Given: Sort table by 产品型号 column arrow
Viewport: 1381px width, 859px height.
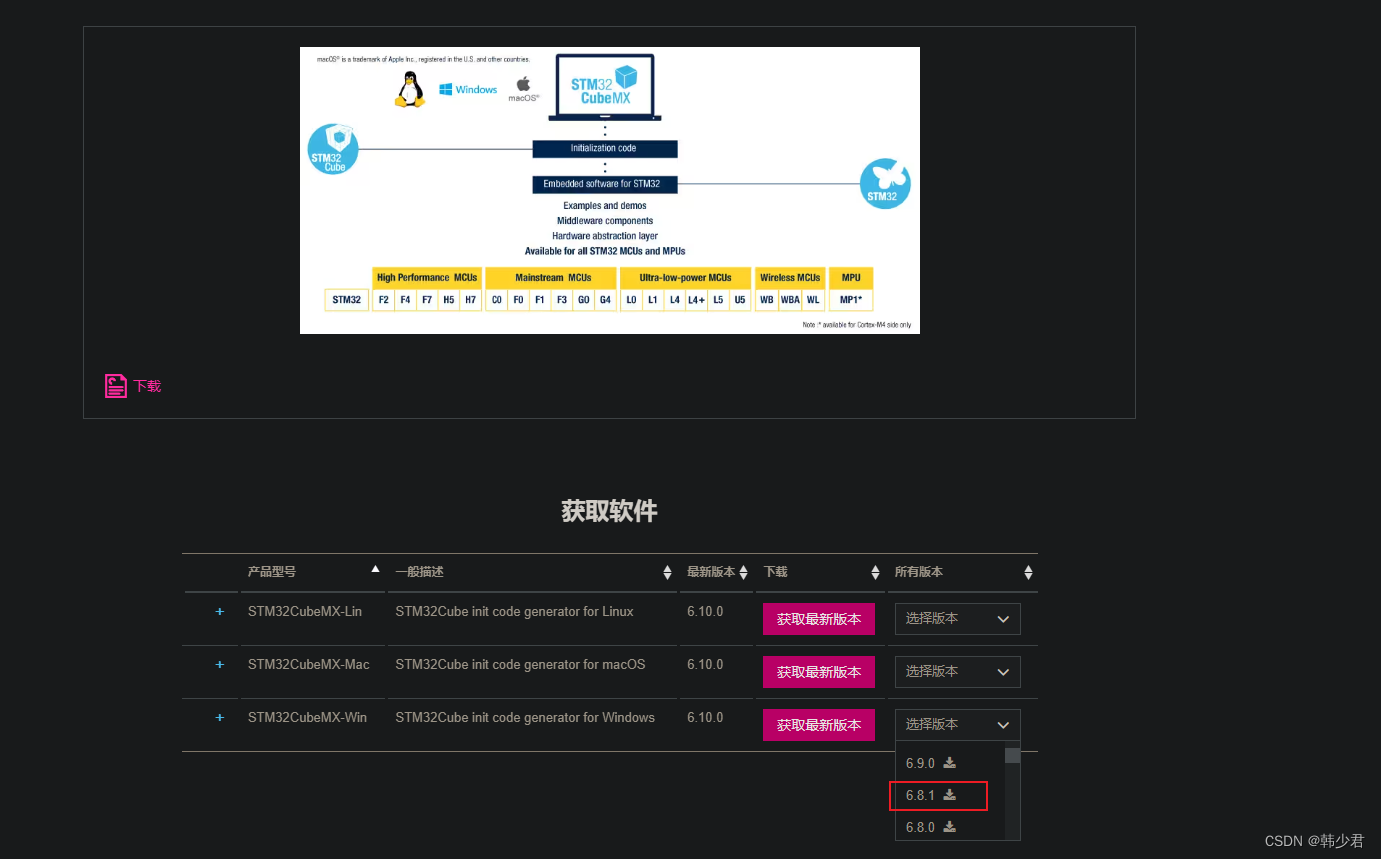Looking at the screenshot, I should tap(376, 569).
